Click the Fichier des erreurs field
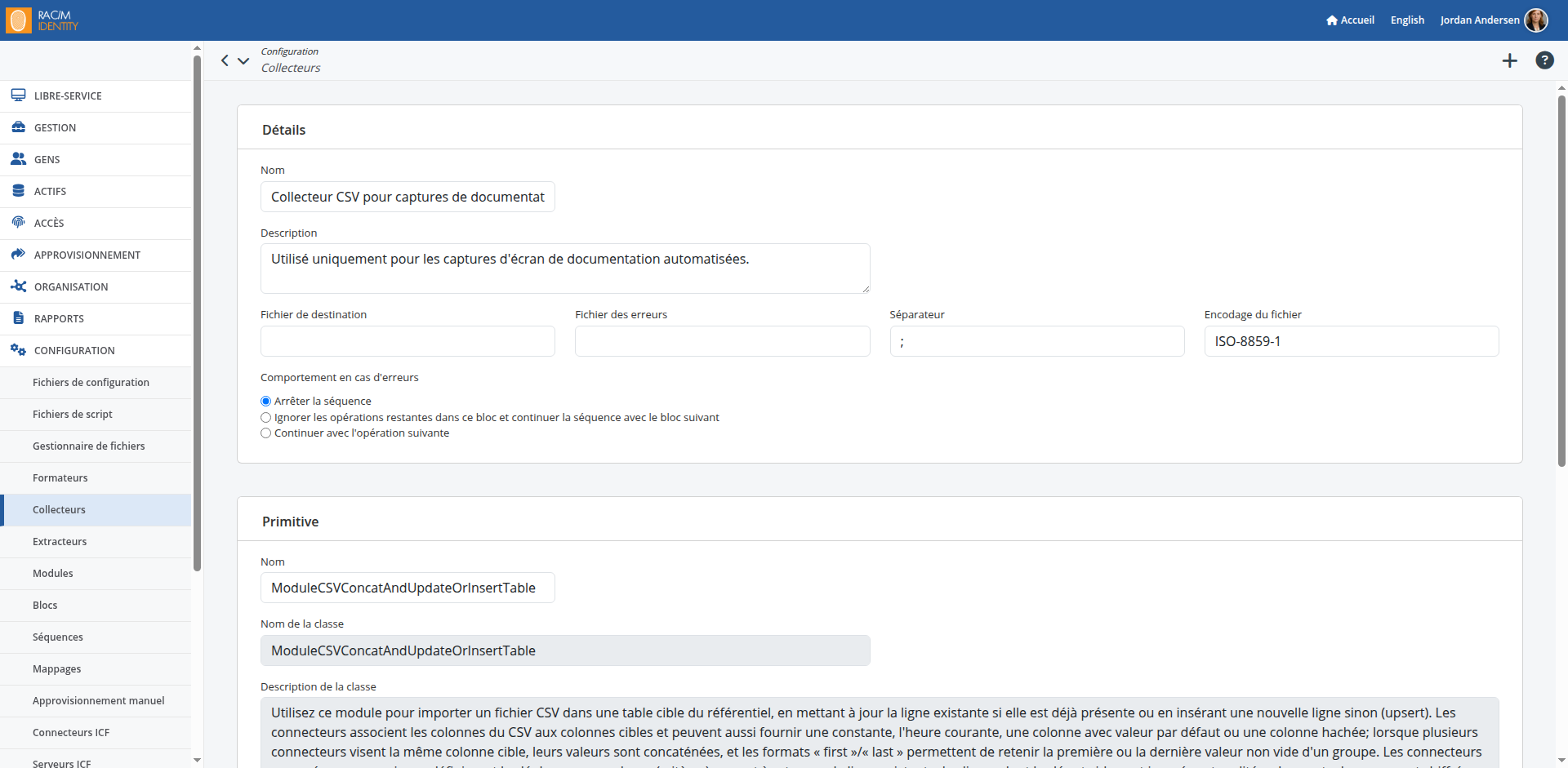 pyautogui.click(x=722, y=341)
